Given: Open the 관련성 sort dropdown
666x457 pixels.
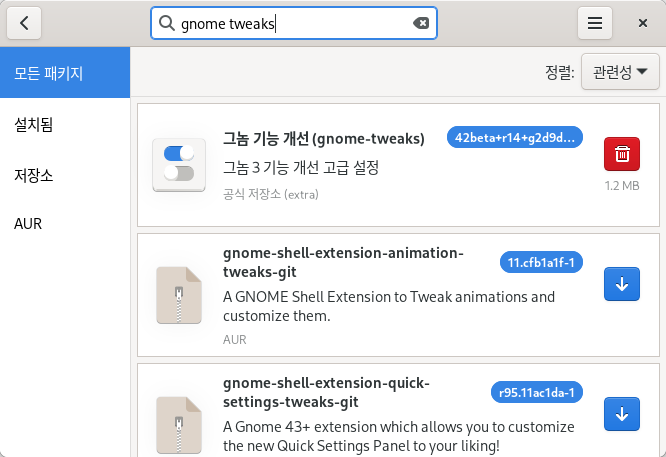Looking at the screenshot, I should [620, 71].
